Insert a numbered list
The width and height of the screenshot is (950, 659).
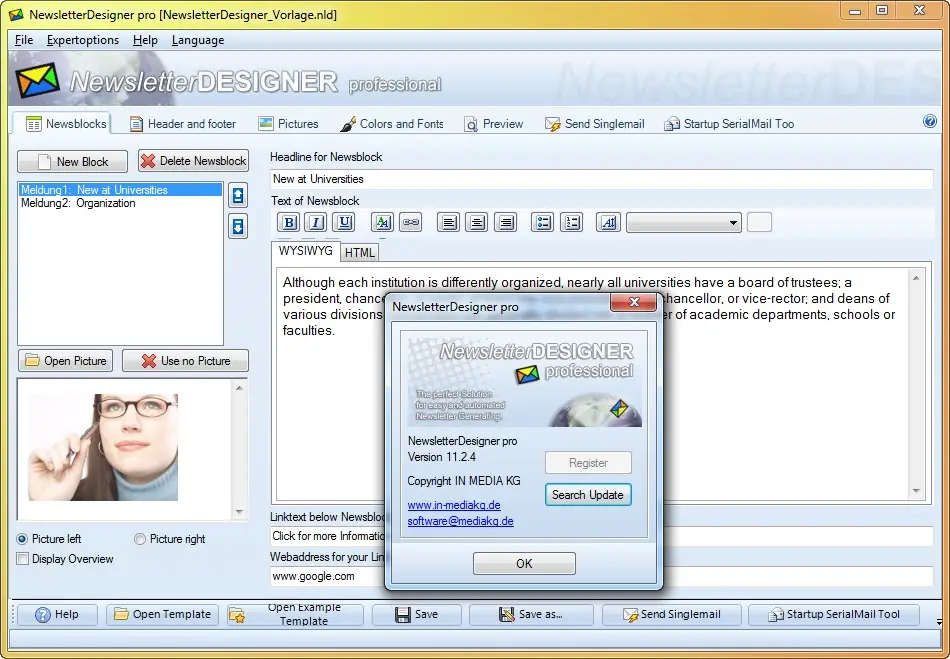(x=571, y=222)
